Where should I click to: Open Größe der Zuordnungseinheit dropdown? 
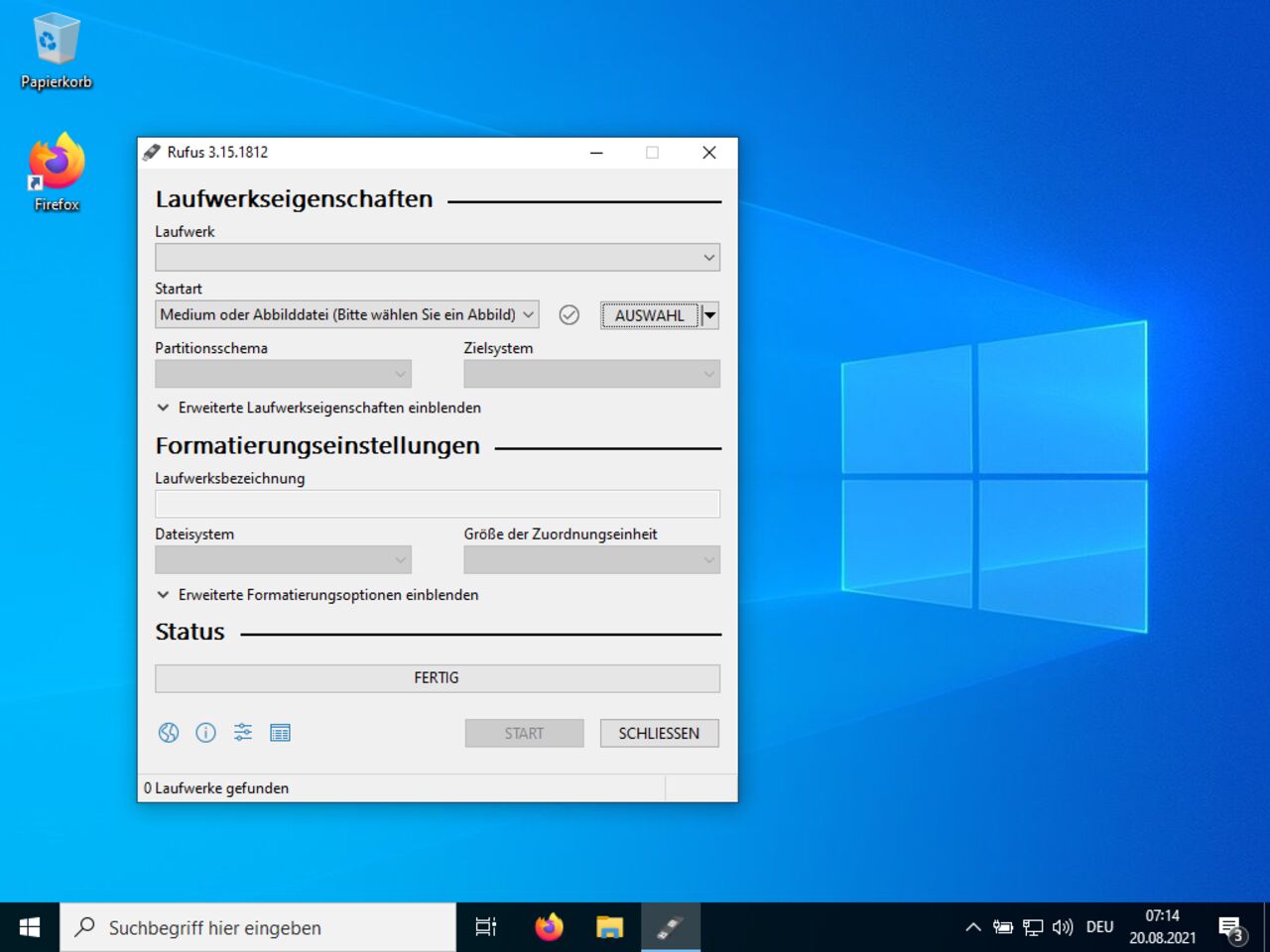click(x=592, y=560)
